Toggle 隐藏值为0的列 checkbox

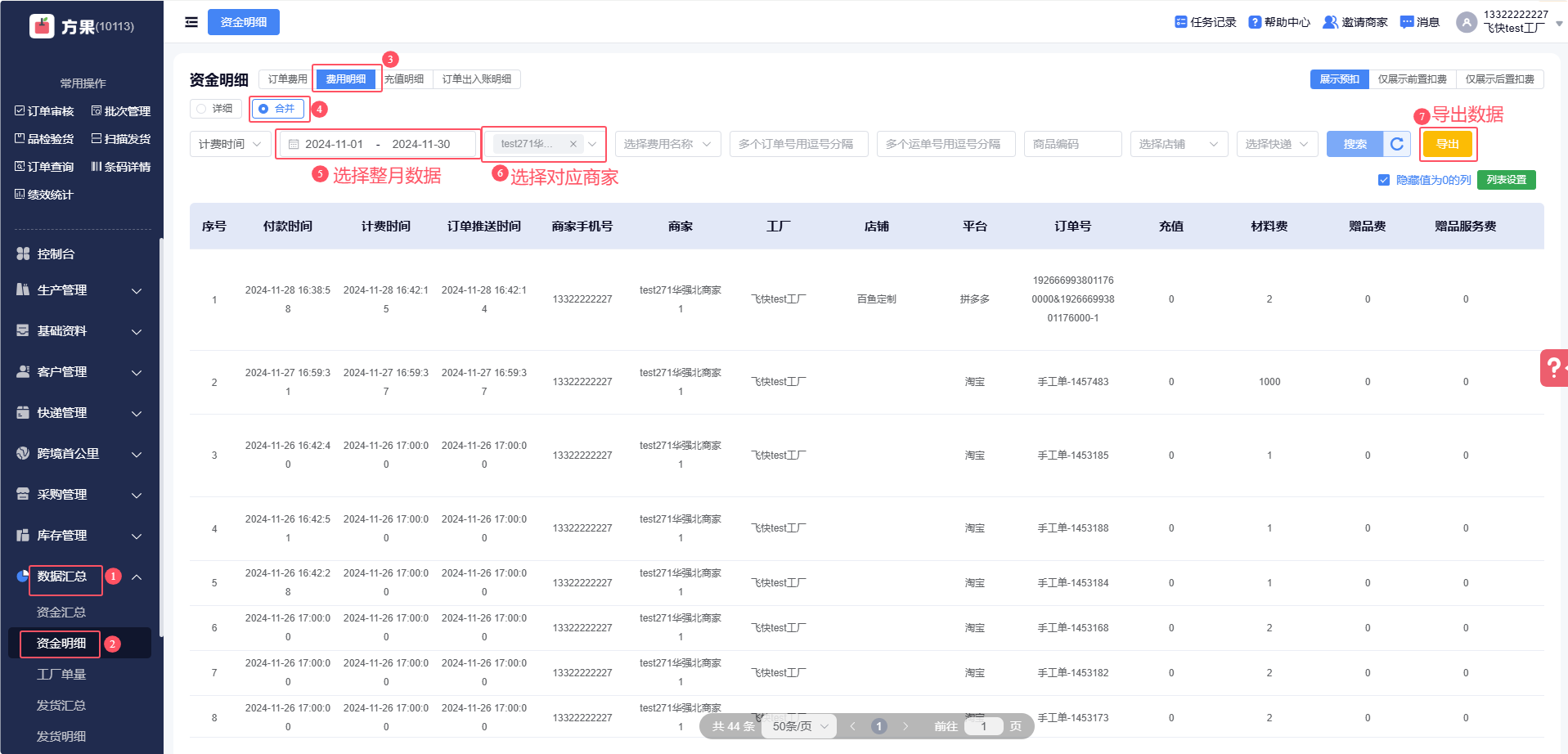coord(1383,180)
